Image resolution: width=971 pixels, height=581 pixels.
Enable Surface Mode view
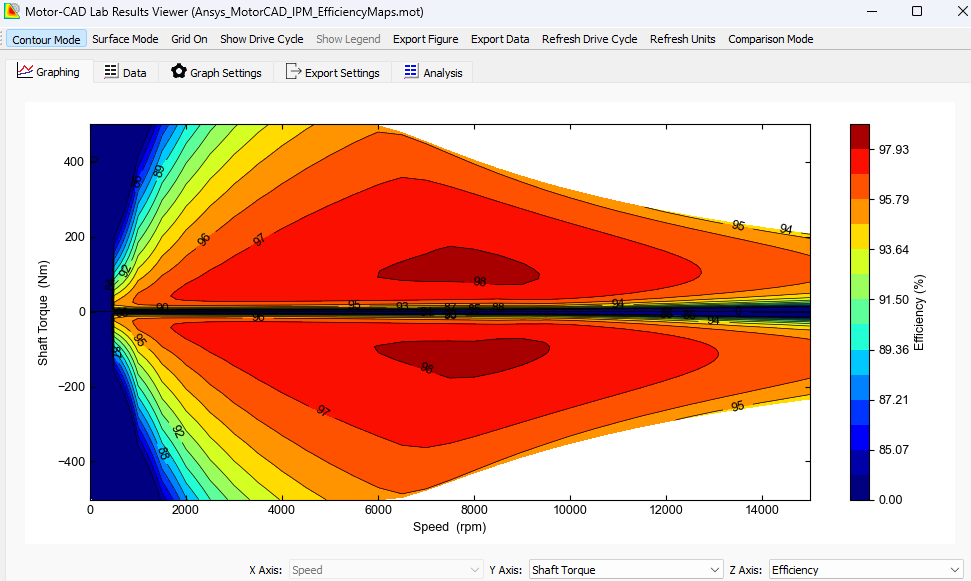pos(125,39)
